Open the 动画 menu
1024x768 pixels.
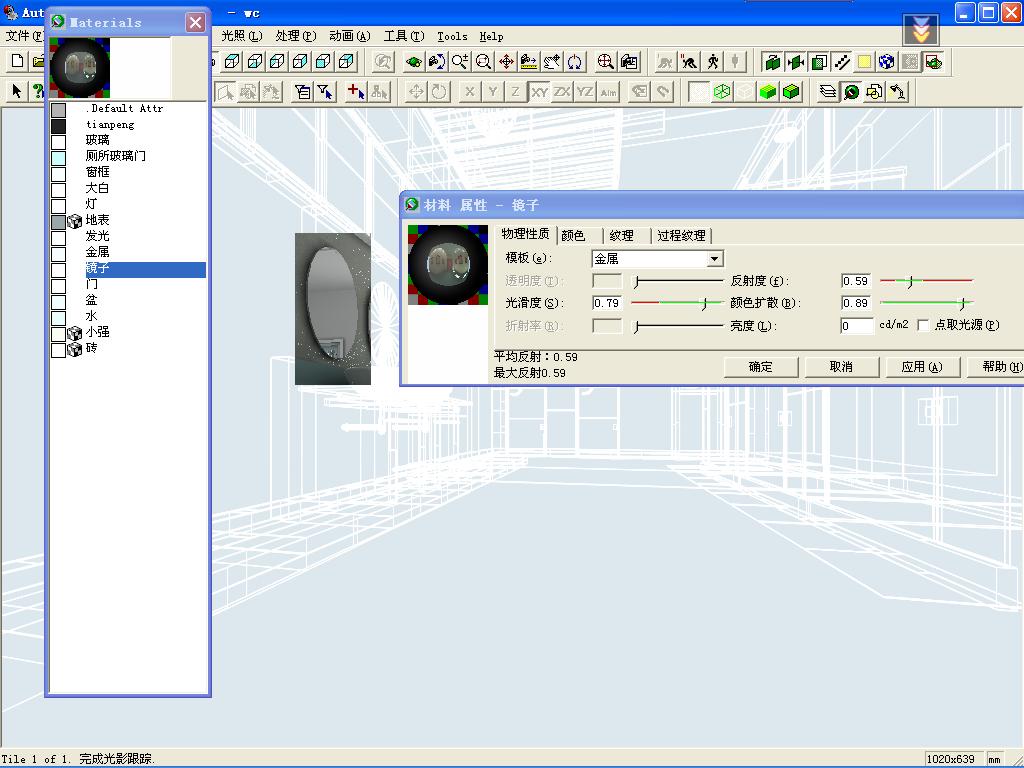pyautogui.click(x=349, y=36)
